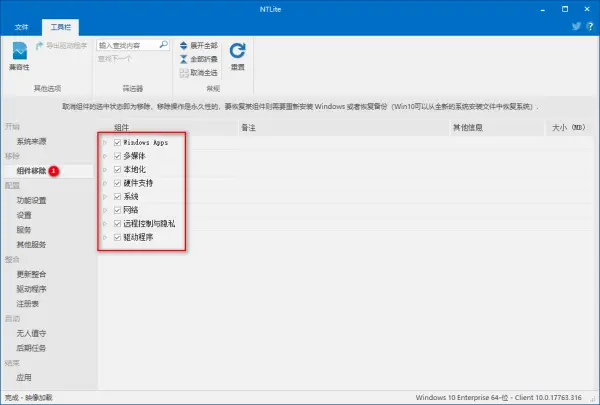The image size is (600, 405).
Task: Expand all components with 展开全部
Action: 199,46
